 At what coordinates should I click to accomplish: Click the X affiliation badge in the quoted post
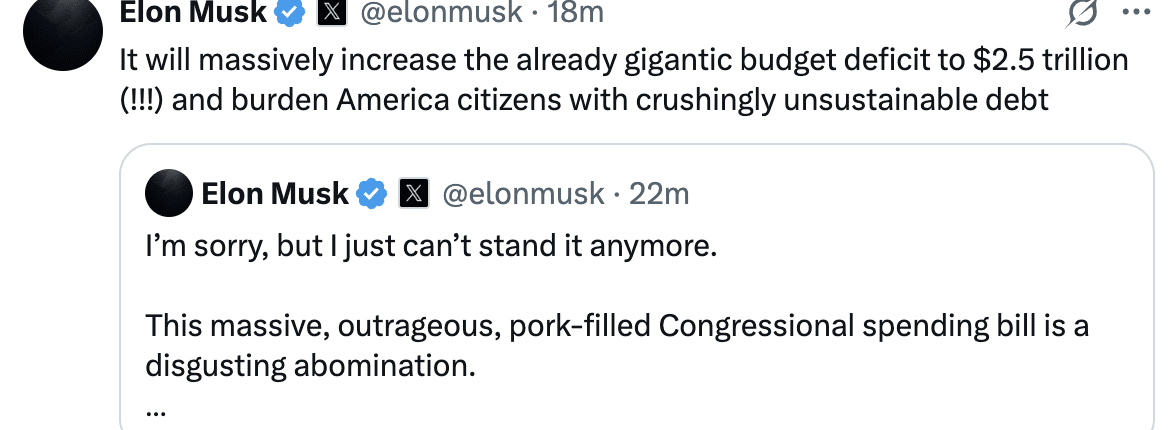[x=412, y=193]
